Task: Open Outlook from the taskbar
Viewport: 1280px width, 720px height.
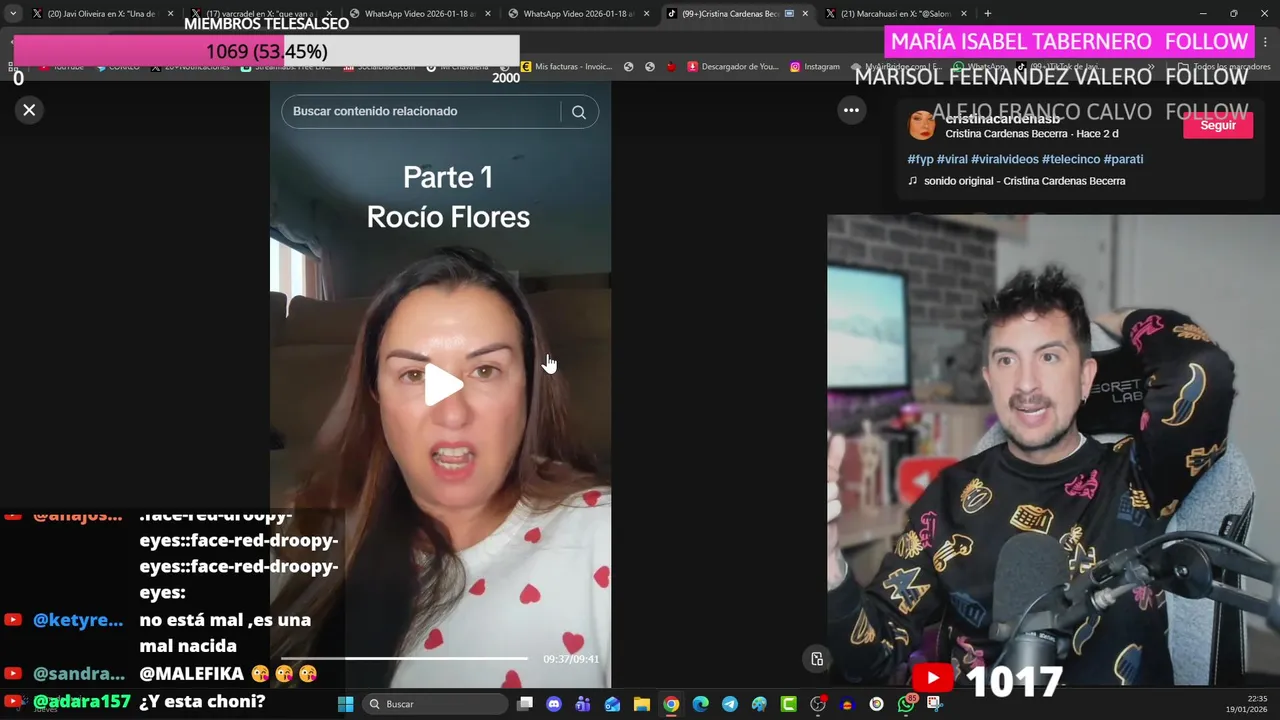Action: pos(612,704)
